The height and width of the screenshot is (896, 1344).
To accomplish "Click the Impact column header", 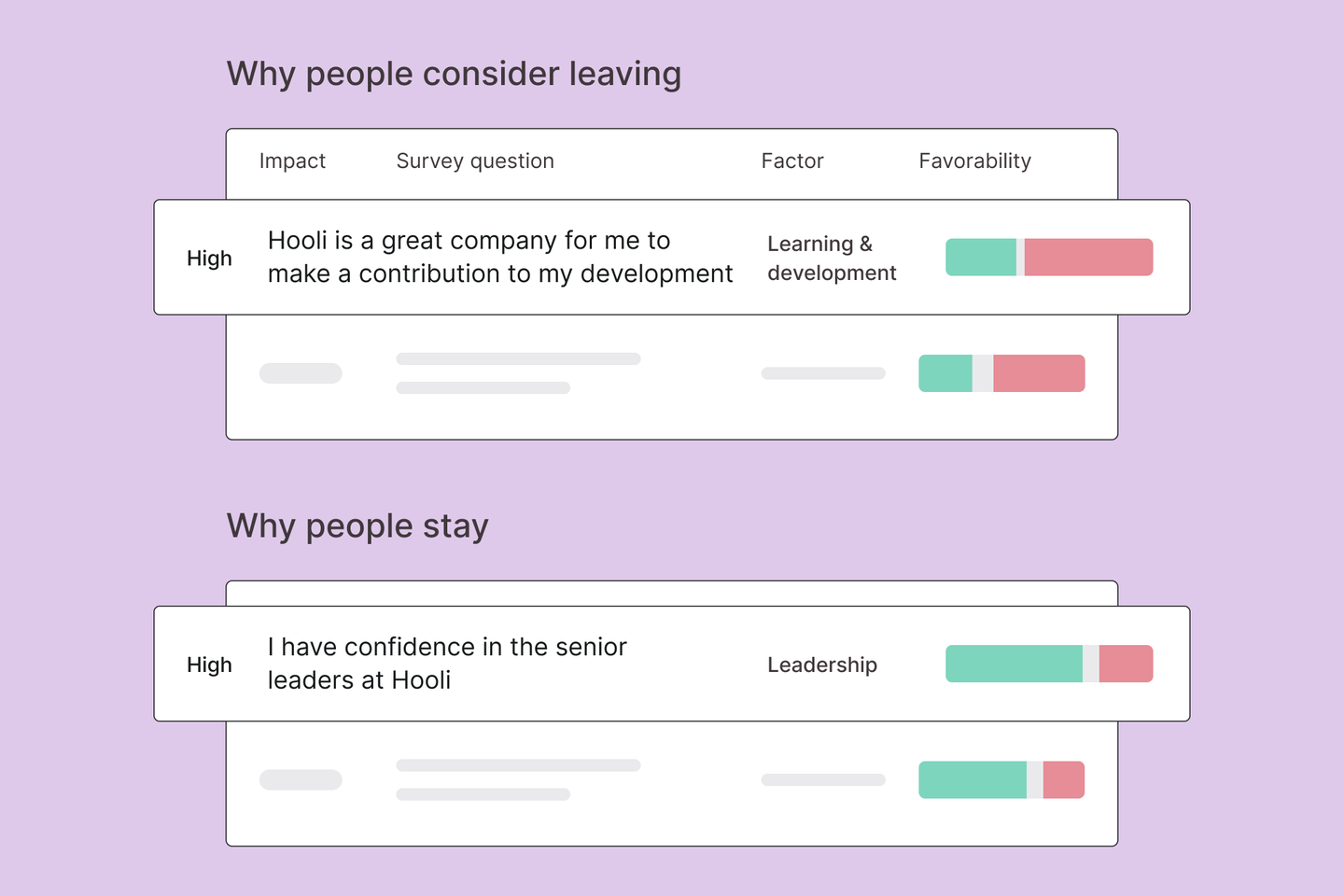I will tap(292, 161).
